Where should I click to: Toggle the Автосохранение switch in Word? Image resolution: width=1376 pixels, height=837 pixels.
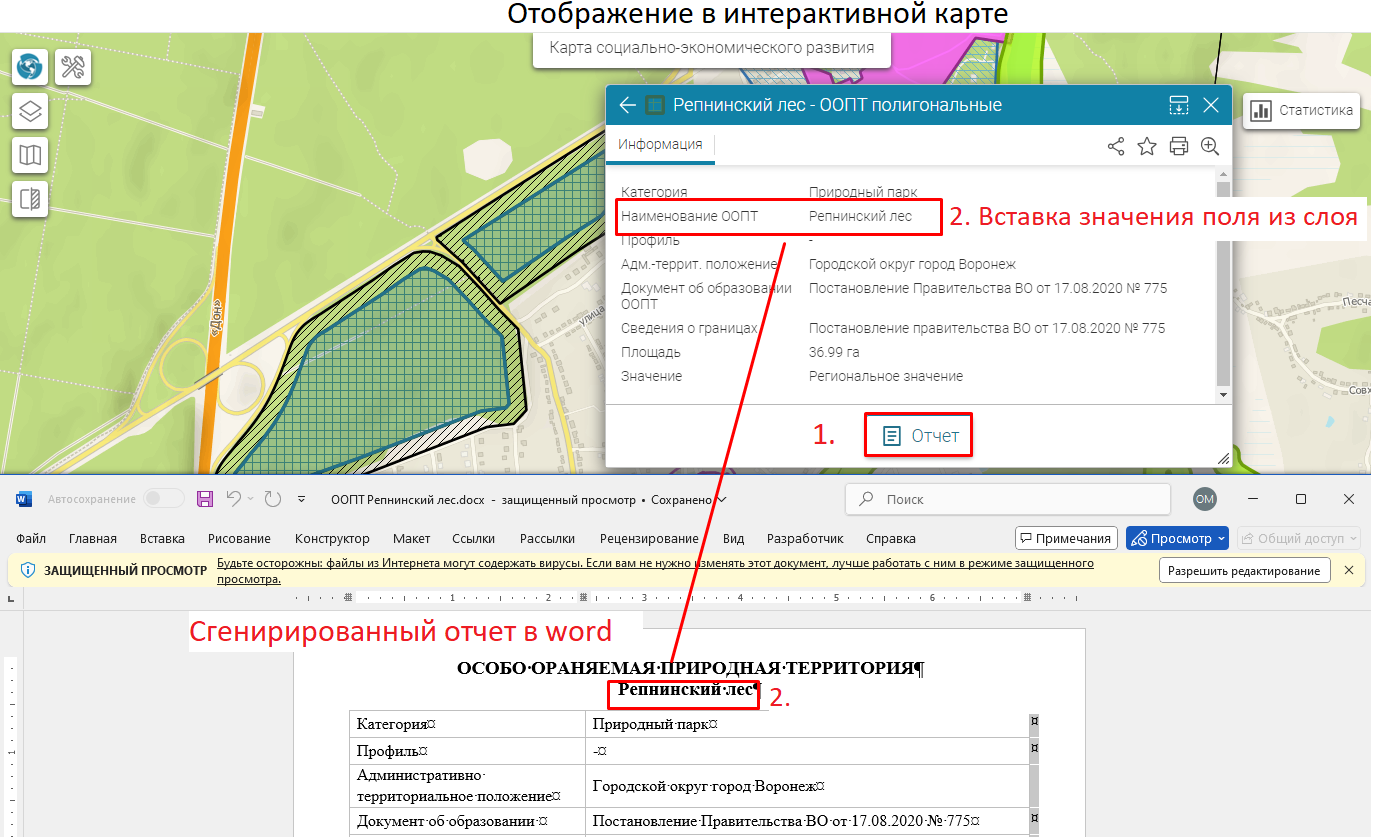164,499
